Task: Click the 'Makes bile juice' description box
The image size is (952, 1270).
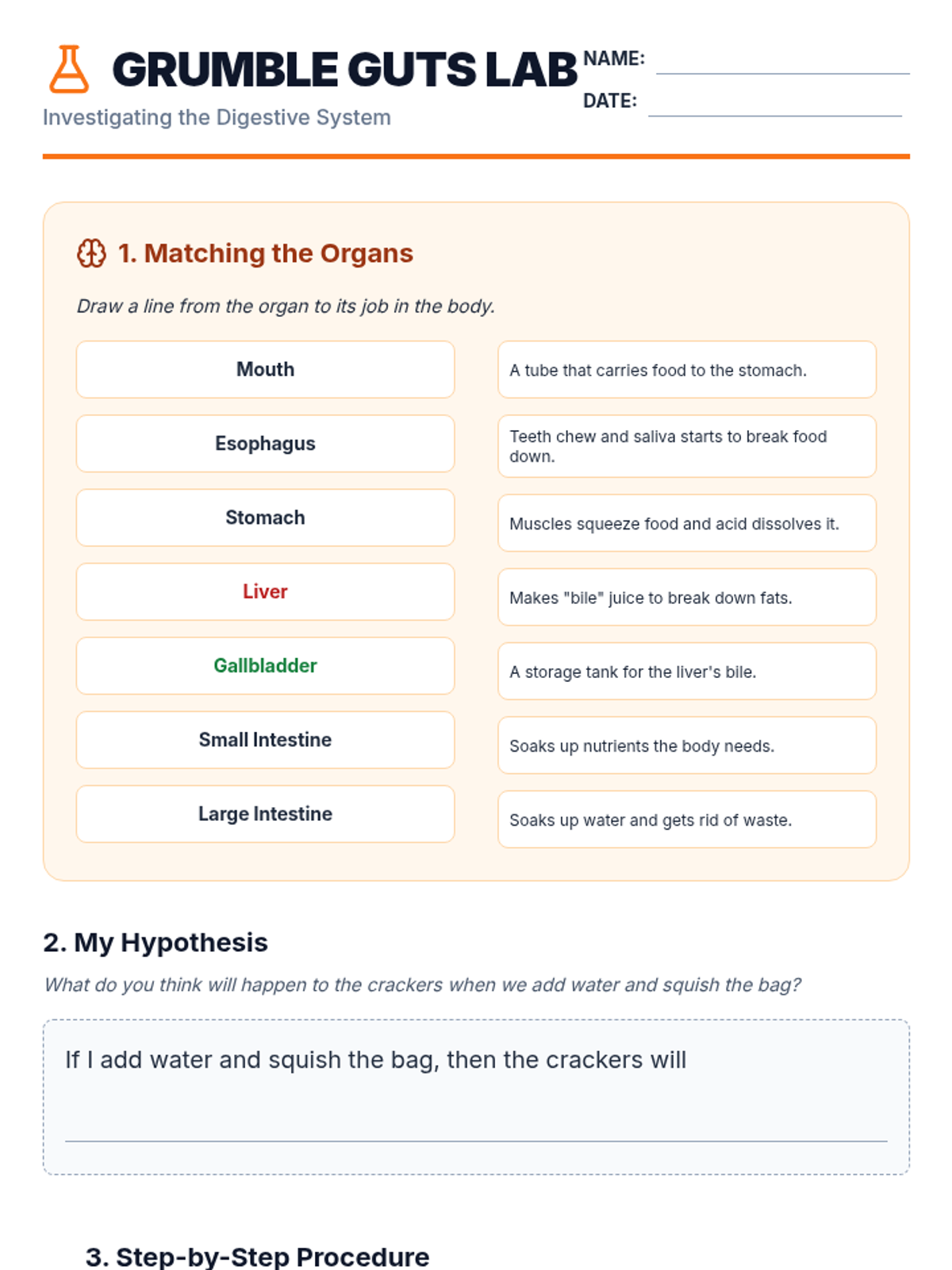Action: [686, 598]
